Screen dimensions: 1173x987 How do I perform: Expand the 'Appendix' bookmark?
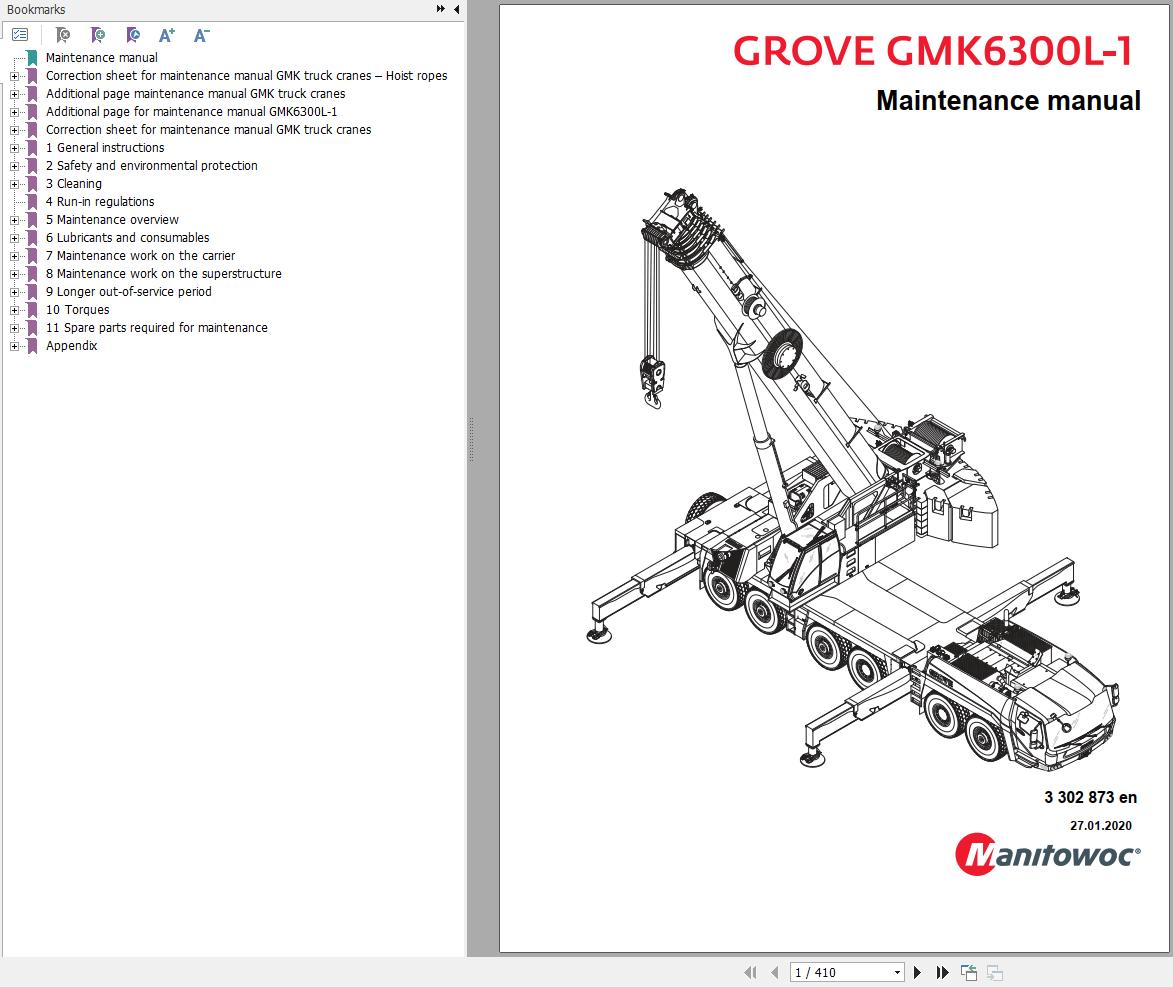click(x=13, y=345)
